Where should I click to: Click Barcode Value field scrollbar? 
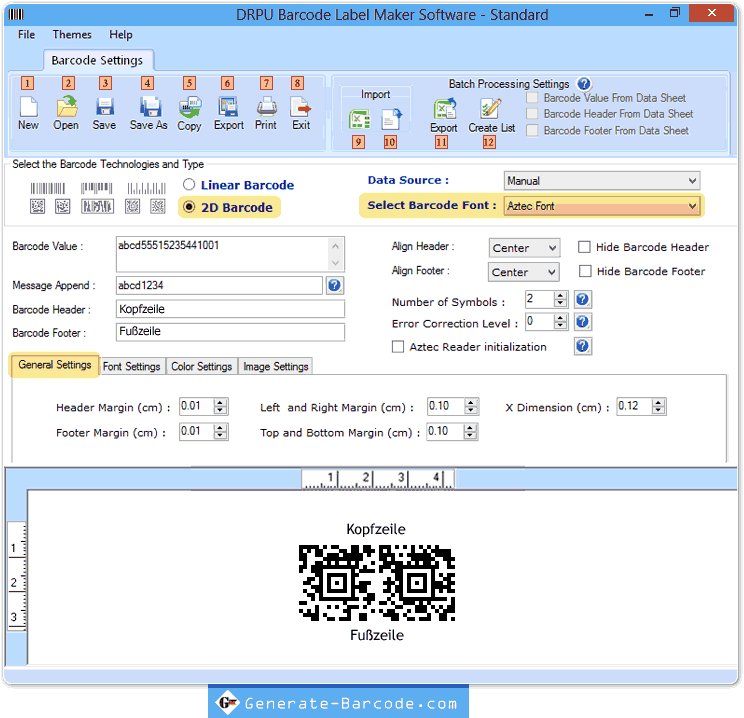pos(335,254)
